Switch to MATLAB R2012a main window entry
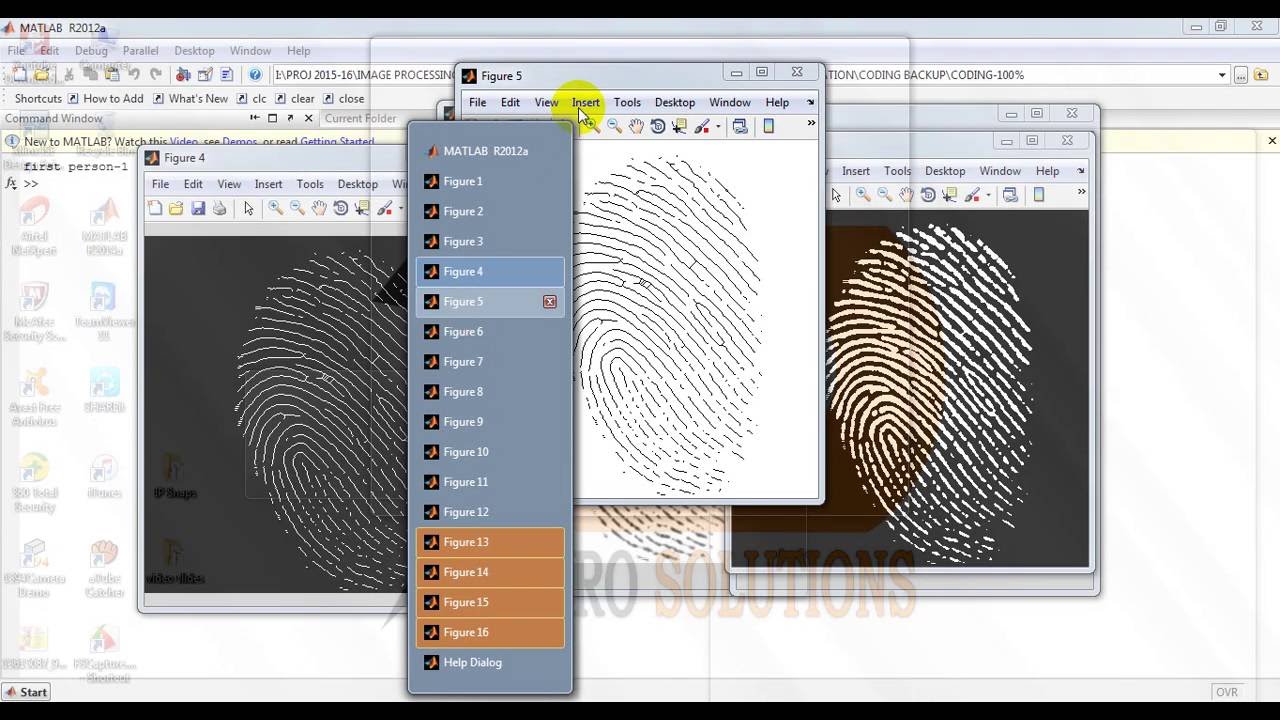Viewport: 1280px width, 720px height. [490, 151]
